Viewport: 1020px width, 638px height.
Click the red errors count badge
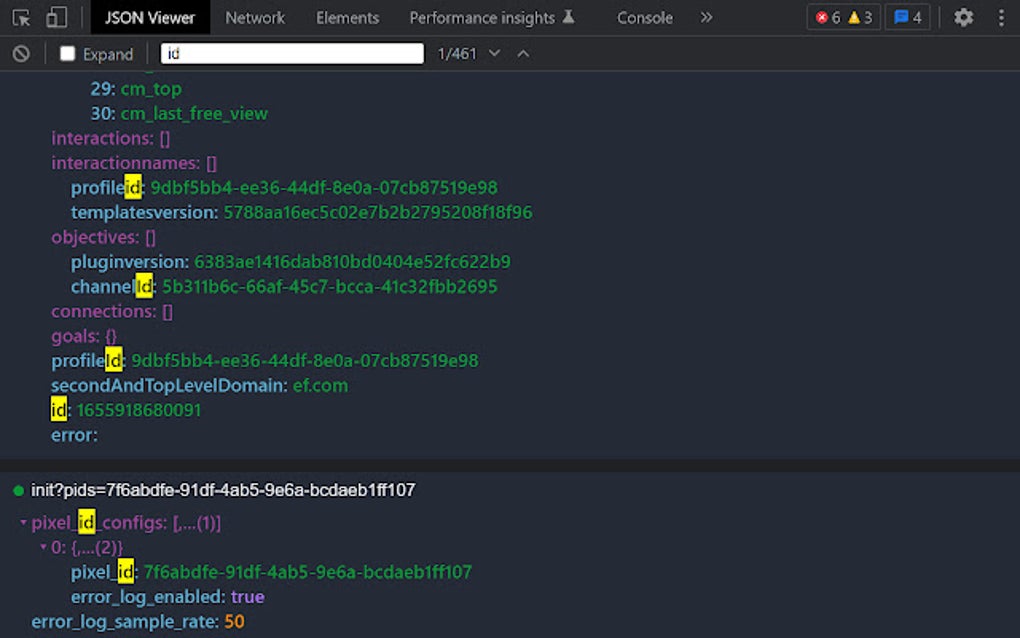pos(827,18)
